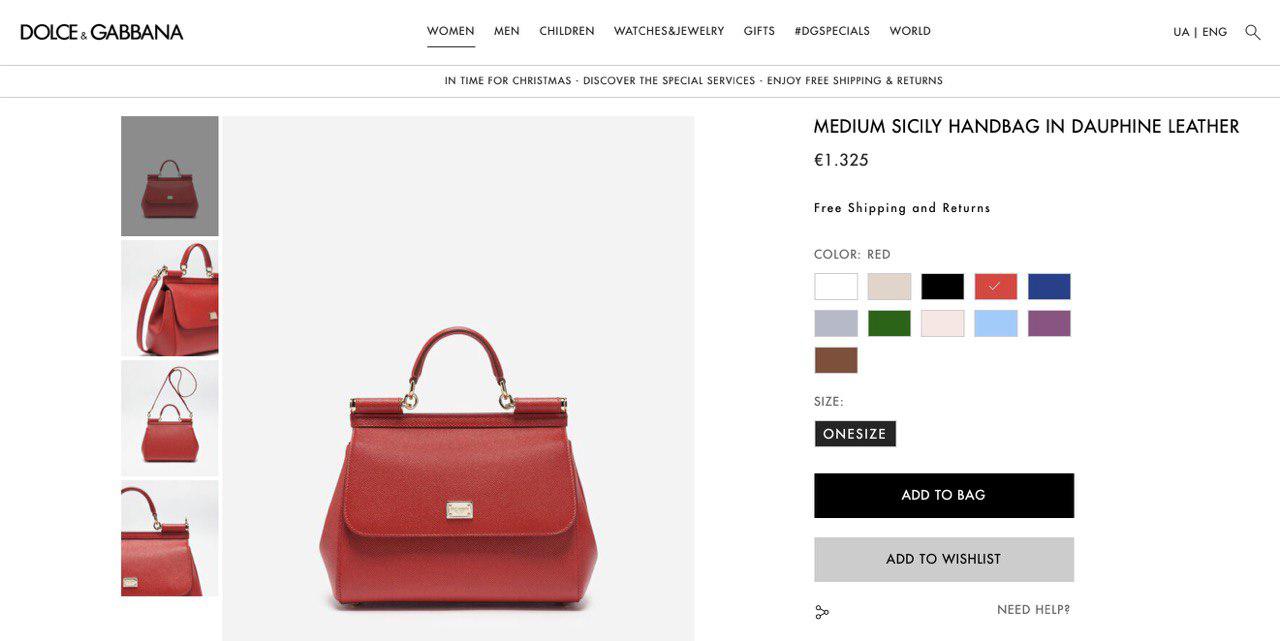
Task: Open the #DGSPECIALS menu
Action: (x=832, y=32)
